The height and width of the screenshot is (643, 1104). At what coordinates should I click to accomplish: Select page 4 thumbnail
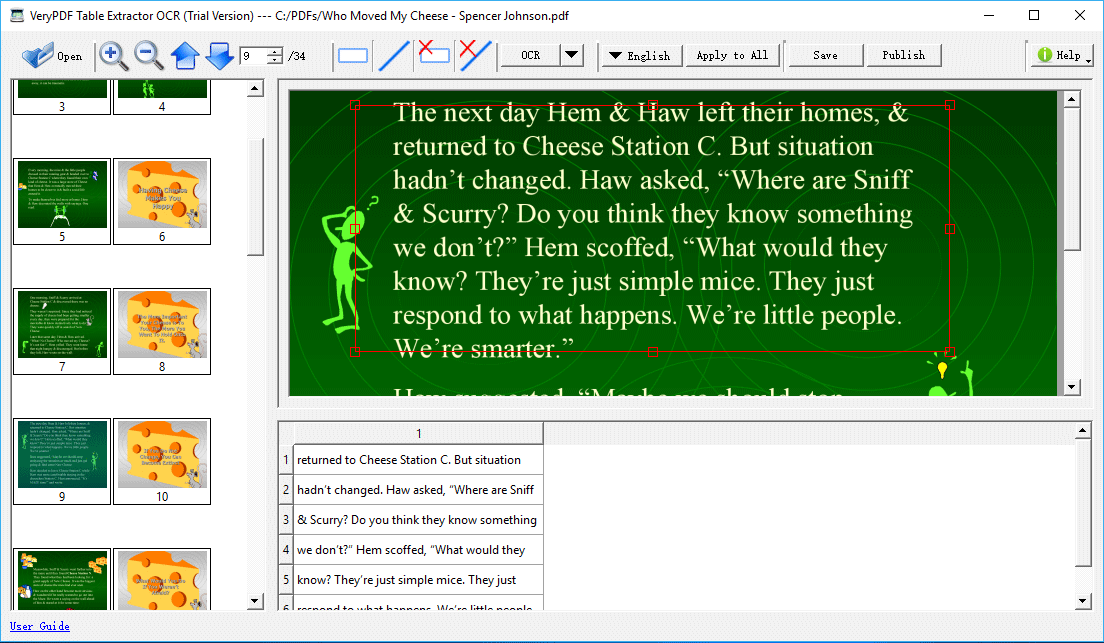(x=162, y=96)
